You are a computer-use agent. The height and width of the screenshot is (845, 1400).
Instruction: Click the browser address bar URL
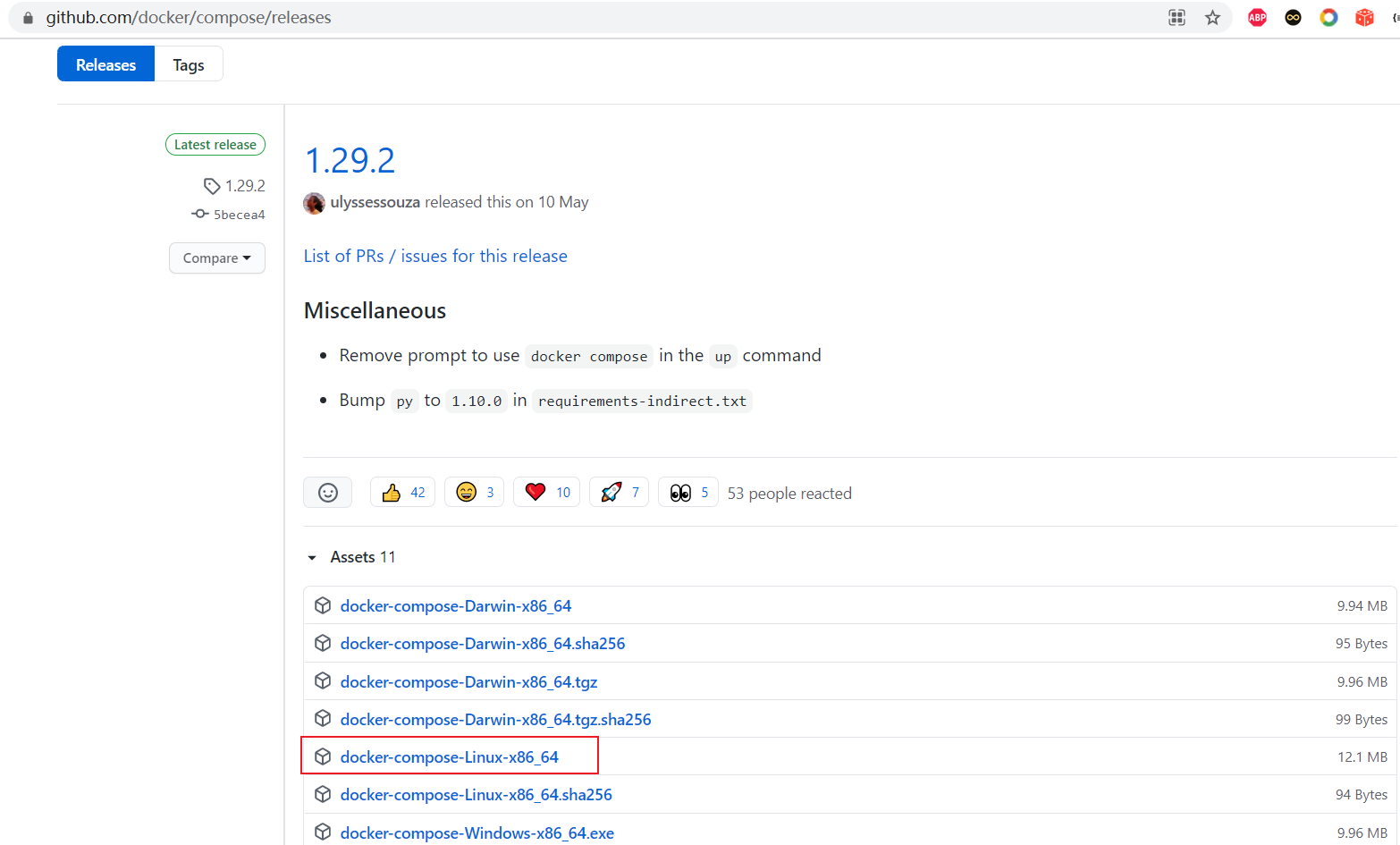click(189, 18)
